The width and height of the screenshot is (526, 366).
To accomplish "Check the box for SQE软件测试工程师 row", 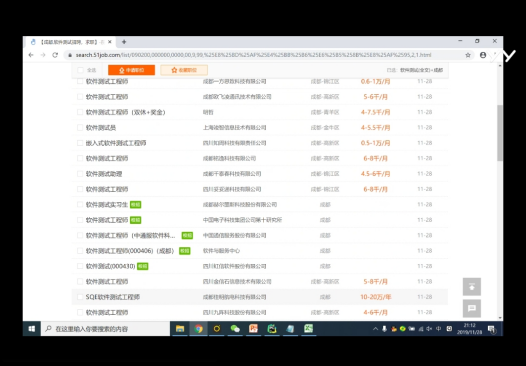I will (x=80, y=297).
